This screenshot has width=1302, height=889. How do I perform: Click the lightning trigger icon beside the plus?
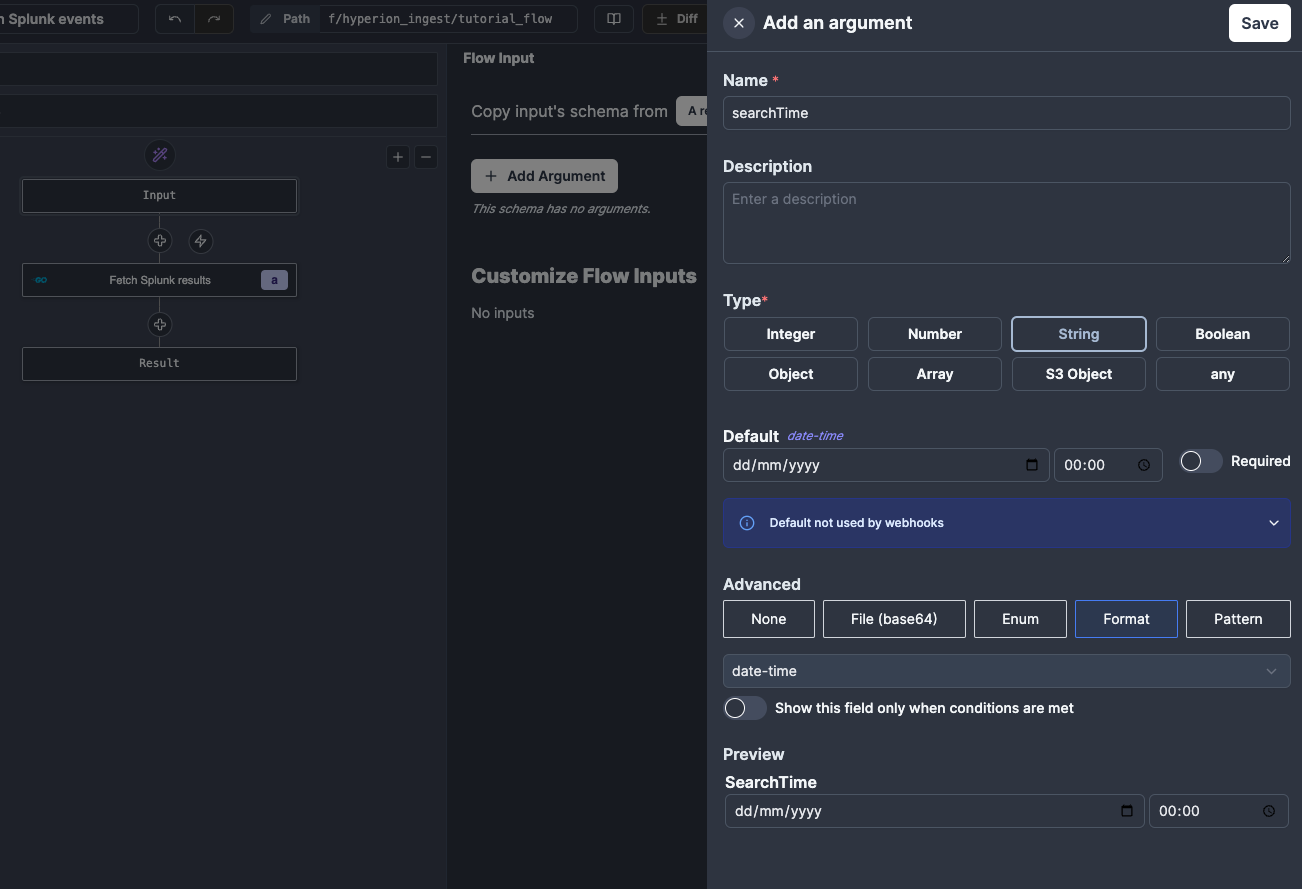200,241
